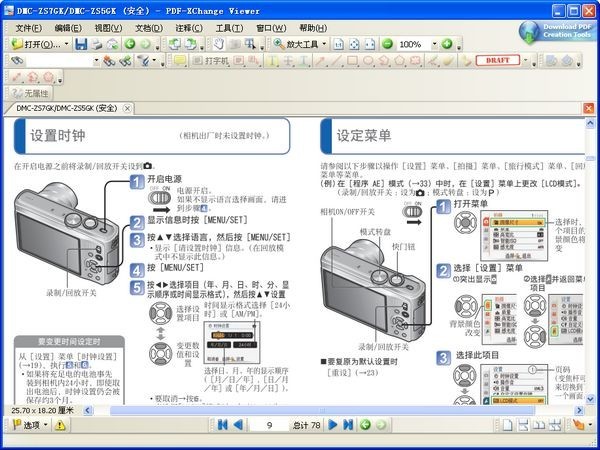Viewport: 600px width, 450px height.
Task: Click the rotate counterclockwise icon
Action: [174, 44]
